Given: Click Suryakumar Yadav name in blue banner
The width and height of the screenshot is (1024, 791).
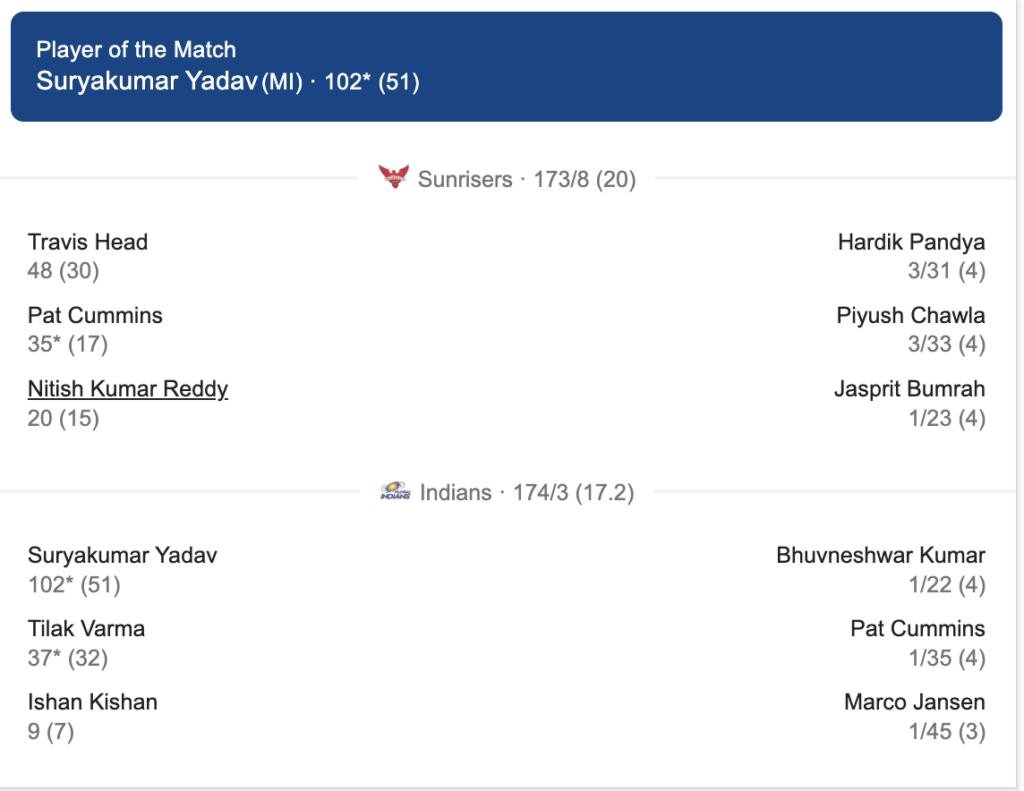Looking at the screenshot, I should (x=147, y=81).
